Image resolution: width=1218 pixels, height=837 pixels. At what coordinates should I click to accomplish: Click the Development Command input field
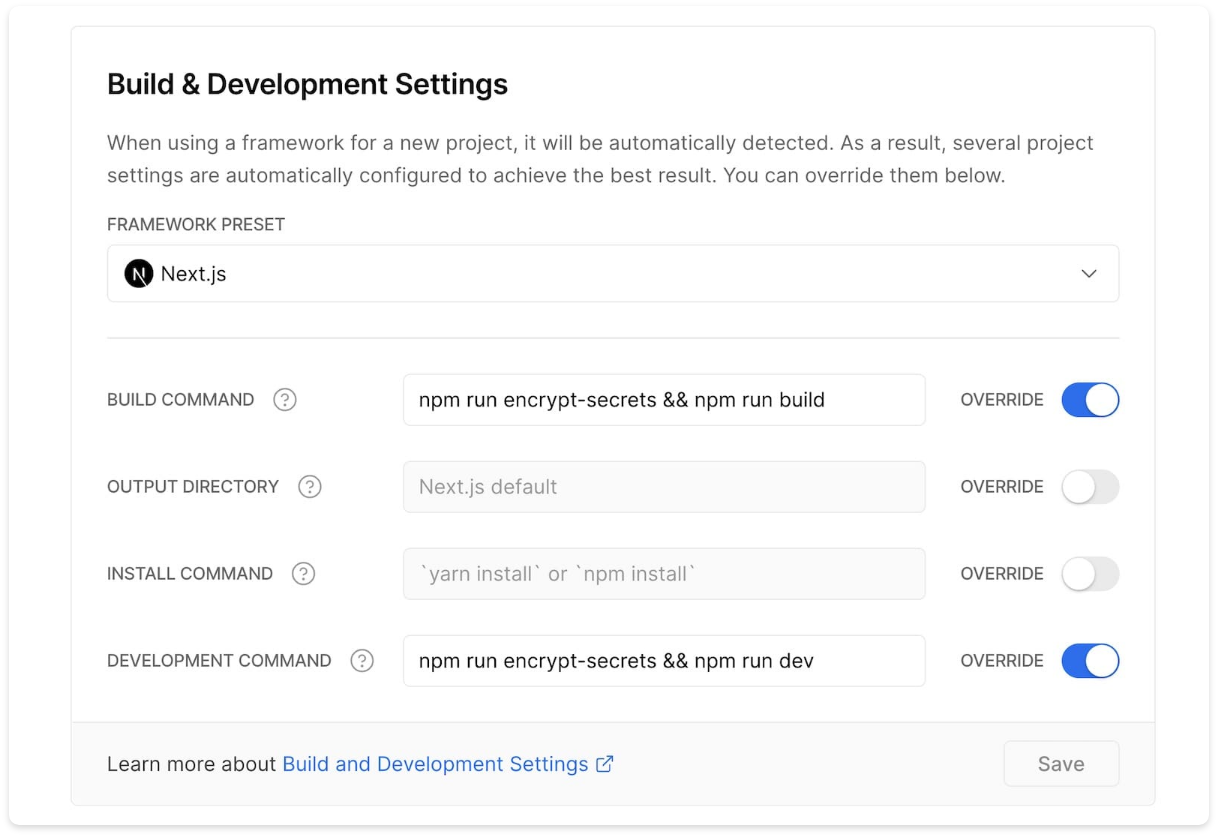pyautogui.click(x=664, y=661)
